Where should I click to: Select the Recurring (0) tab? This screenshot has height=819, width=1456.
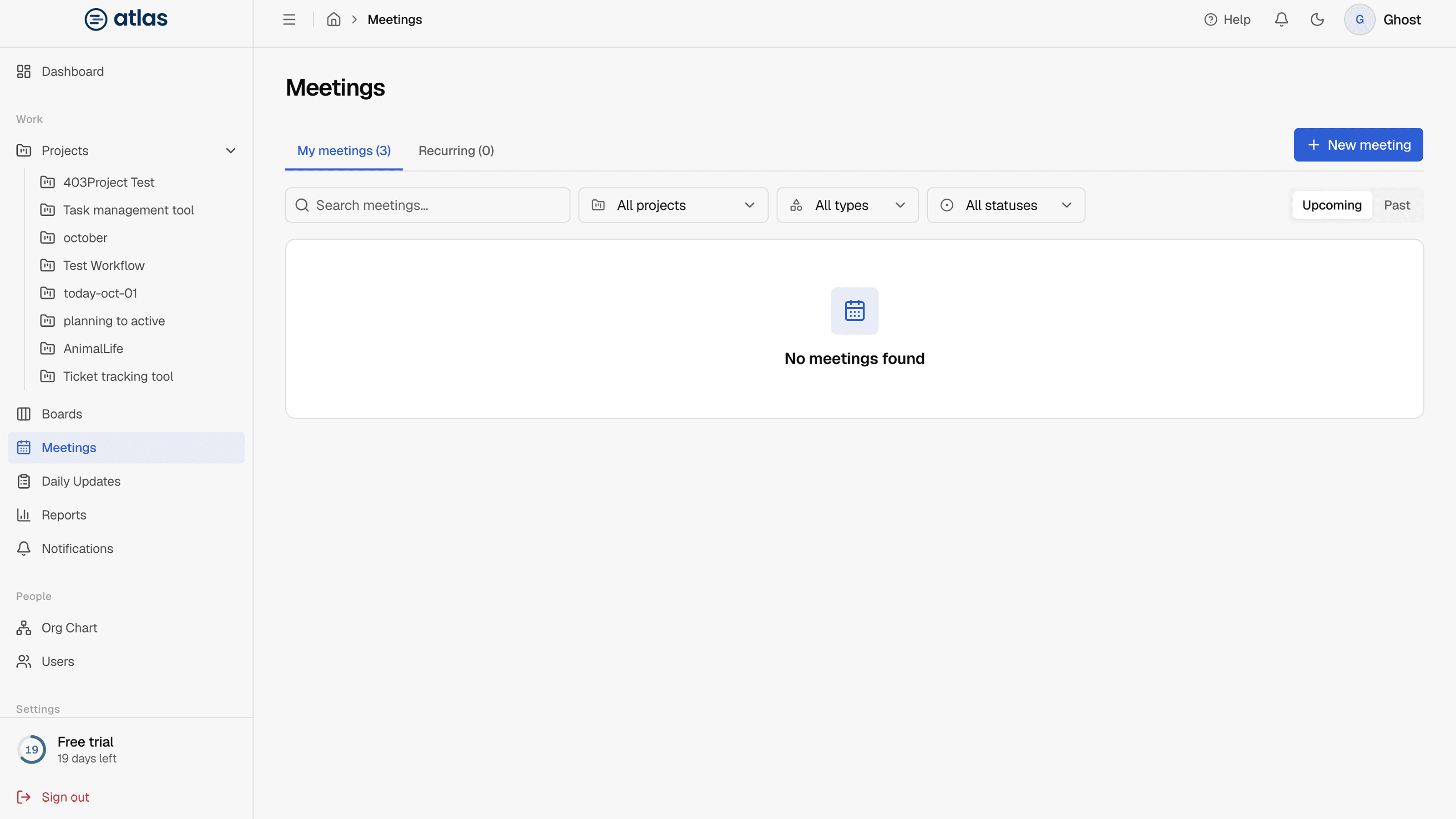(456, 151)
